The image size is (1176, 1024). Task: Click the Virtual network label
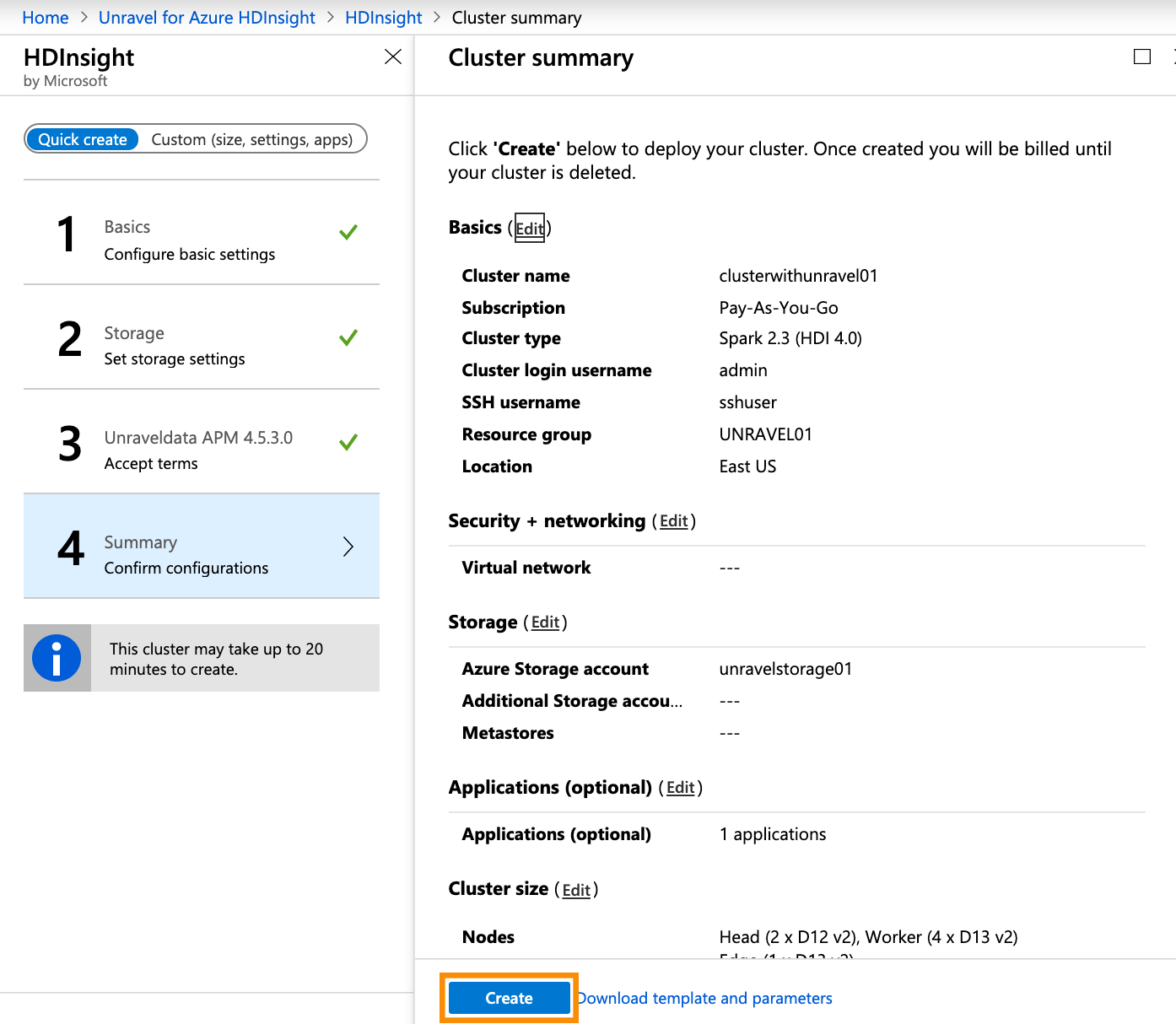pos(526,568)
